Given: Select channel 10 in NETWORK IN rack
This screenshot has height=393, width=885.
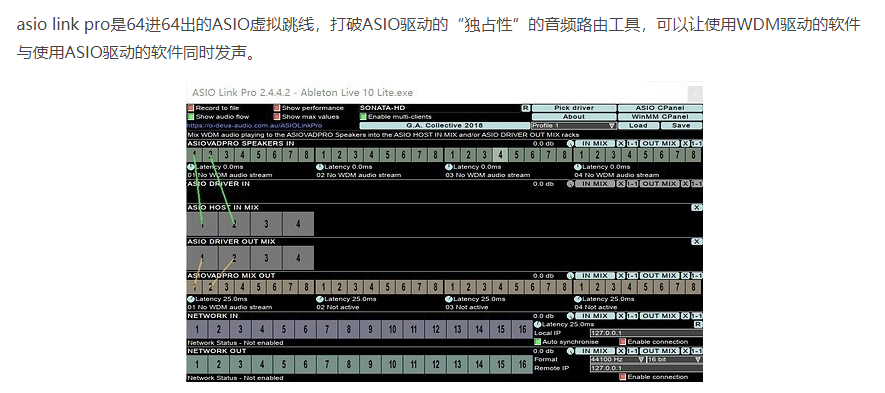Looking at the screenshot, I should [392, 329].
